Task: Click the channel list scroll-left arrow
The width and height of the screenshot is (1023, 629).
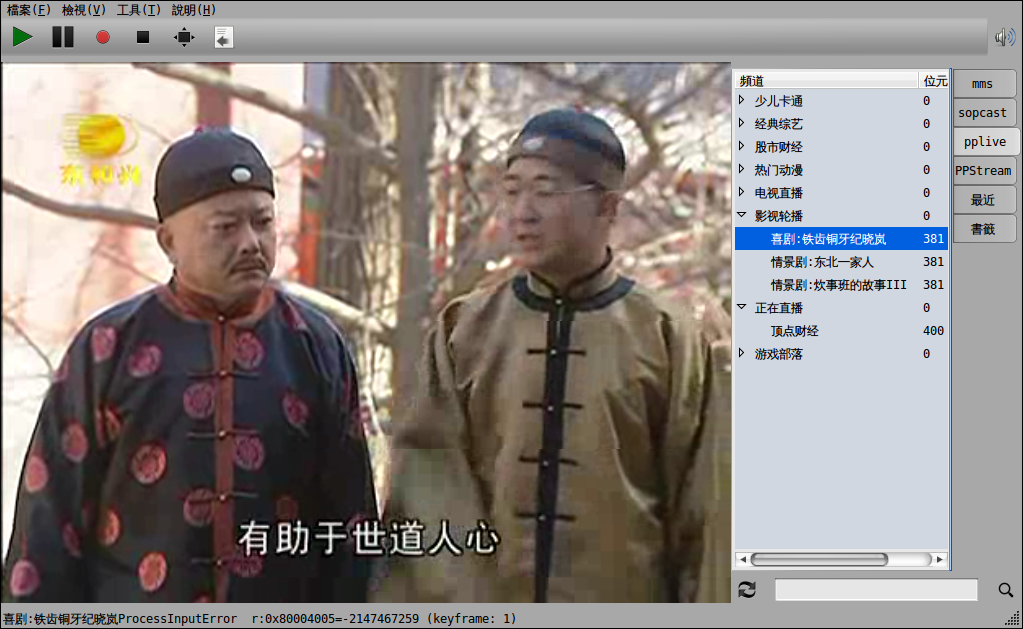Action: point(742,559)
